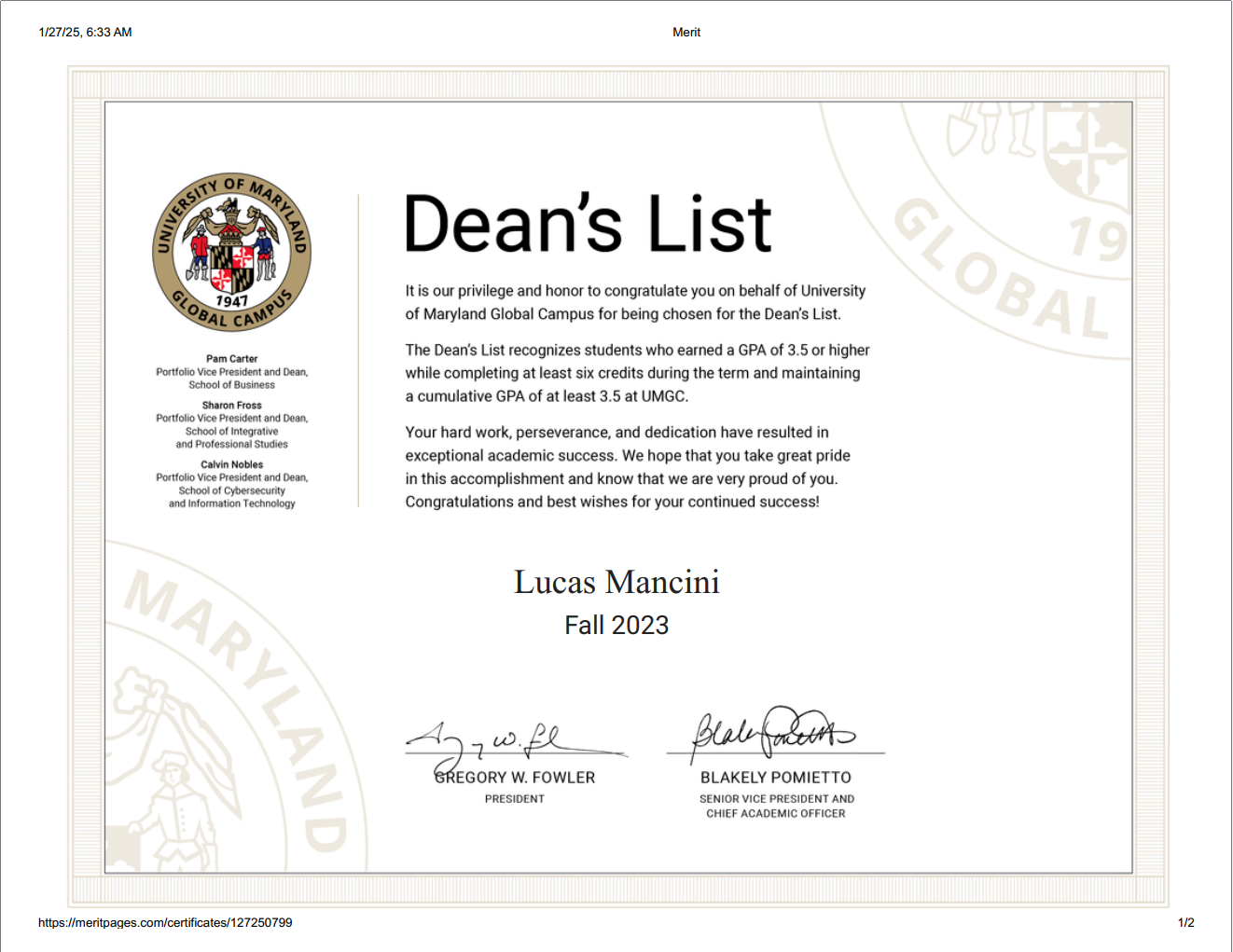Click 'School of Integrative' text line
Viewport: 1233px width, 952px height.
[231, 432]
